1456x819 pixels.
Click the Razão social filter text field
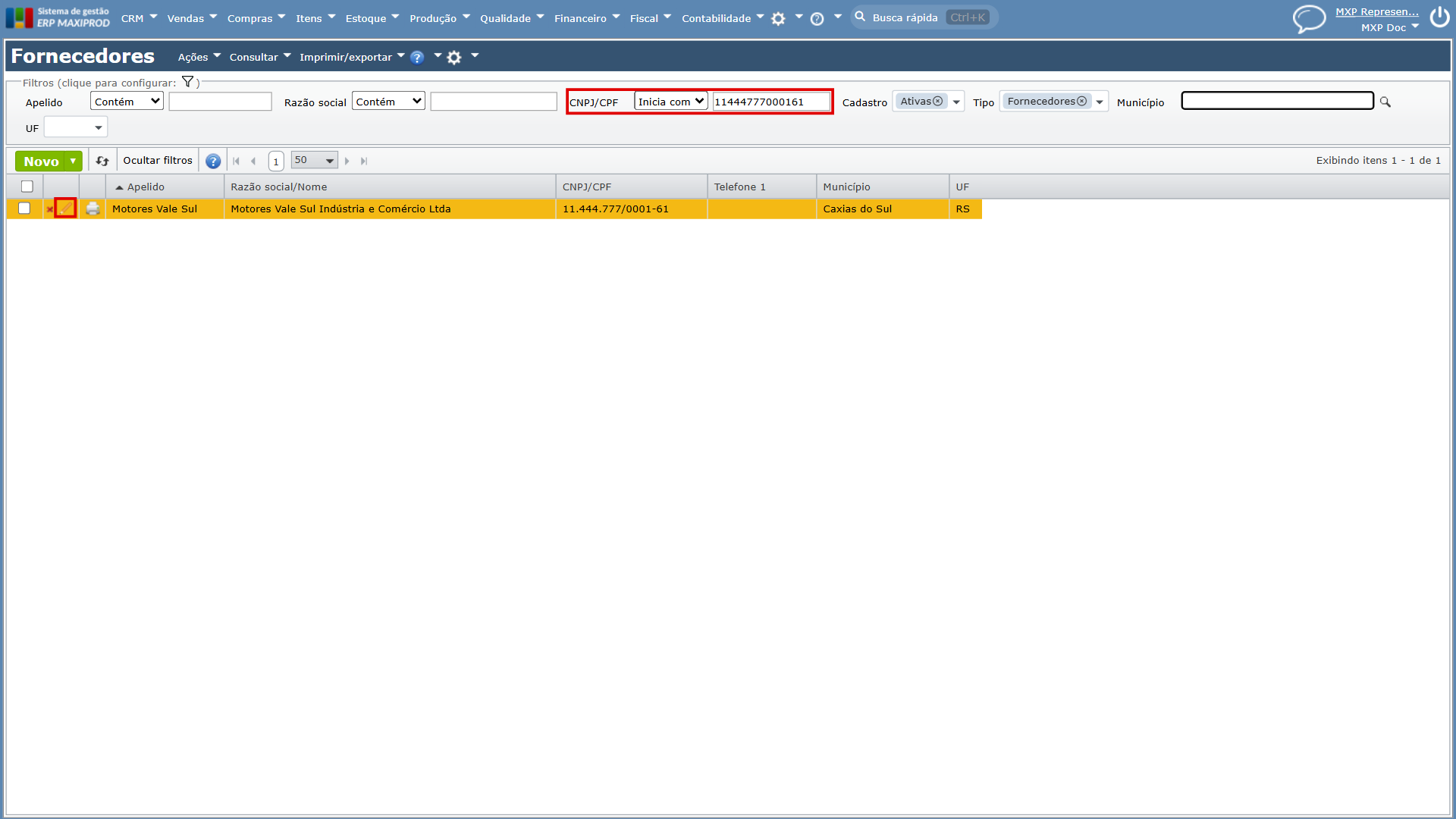(x=494, y=102)
